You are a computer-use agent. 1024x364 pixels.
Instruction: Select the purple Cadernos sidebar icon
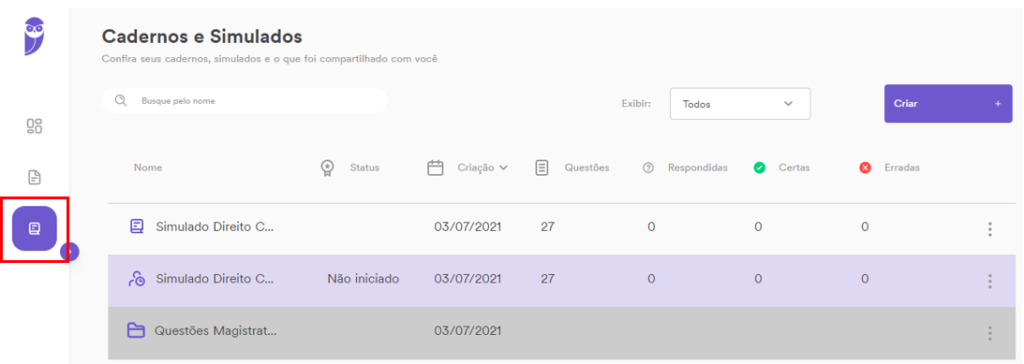(35, 228)
